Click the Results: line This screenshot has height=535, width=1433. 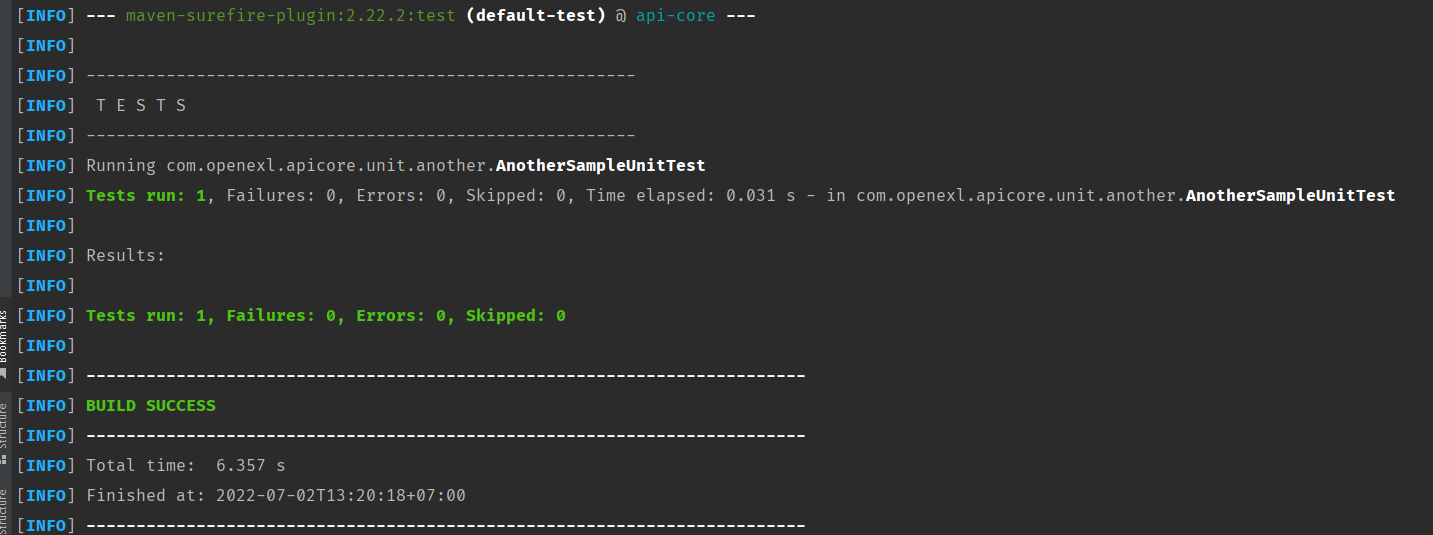click(126, 256)
